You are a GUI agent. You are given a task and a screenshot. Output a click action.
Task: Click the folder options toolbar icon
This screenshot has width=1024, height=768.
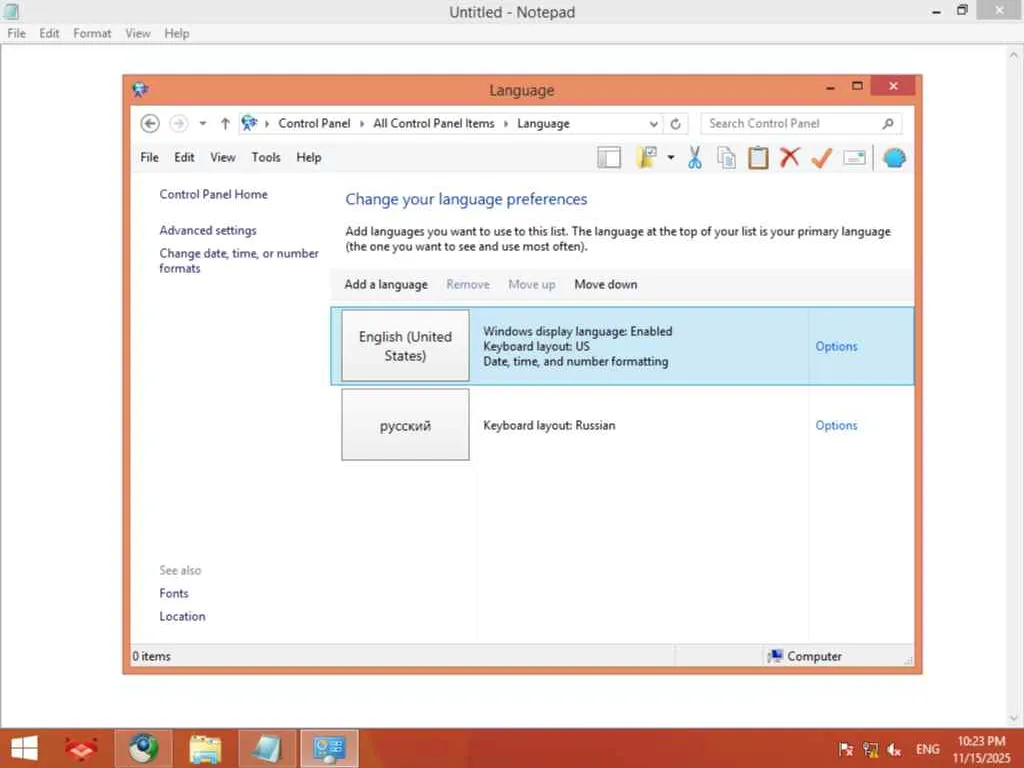(x=647, y=157)
